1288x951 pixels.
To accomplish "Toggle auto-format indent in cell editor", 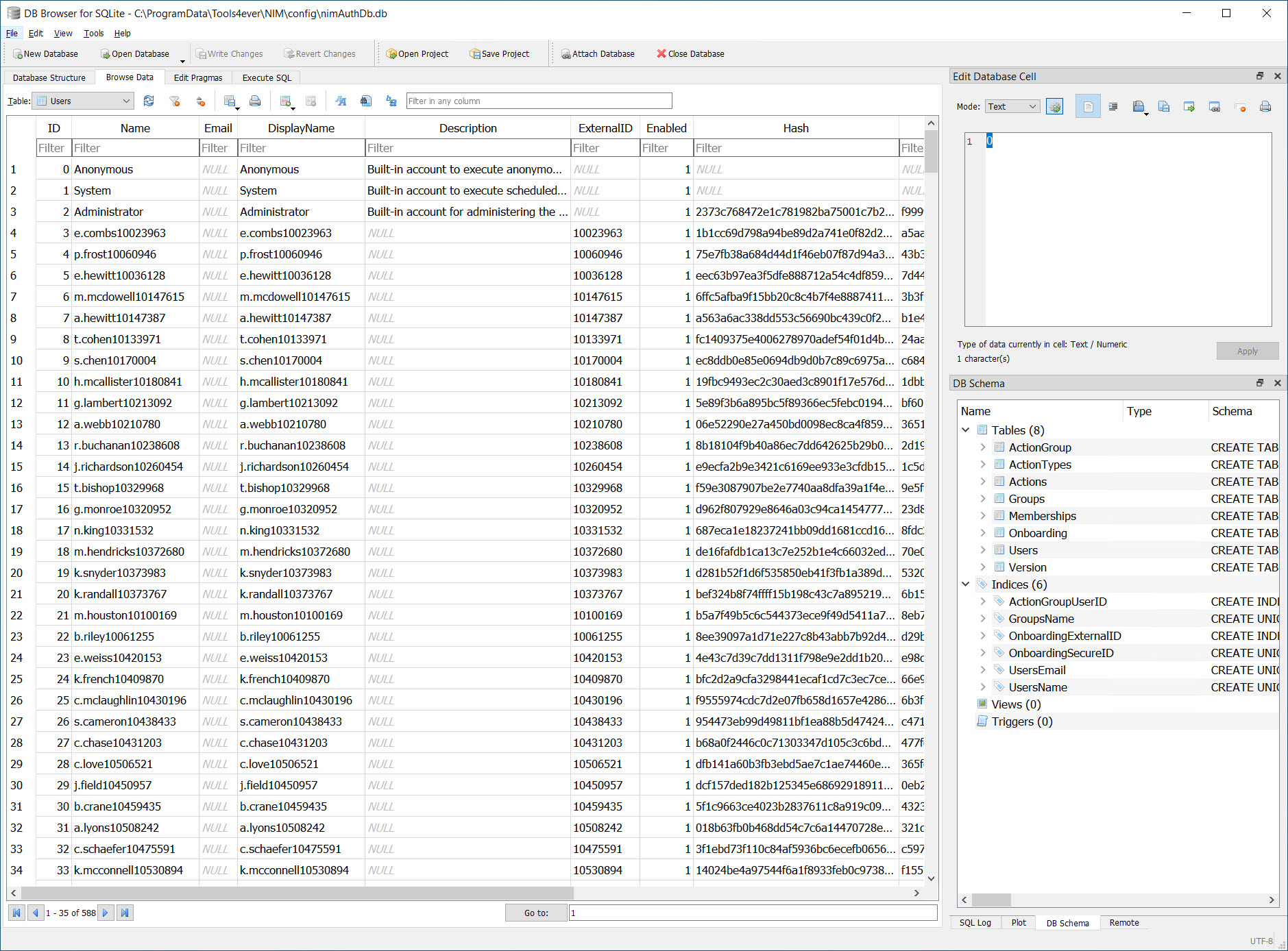I will click(x=1113, y=107).
